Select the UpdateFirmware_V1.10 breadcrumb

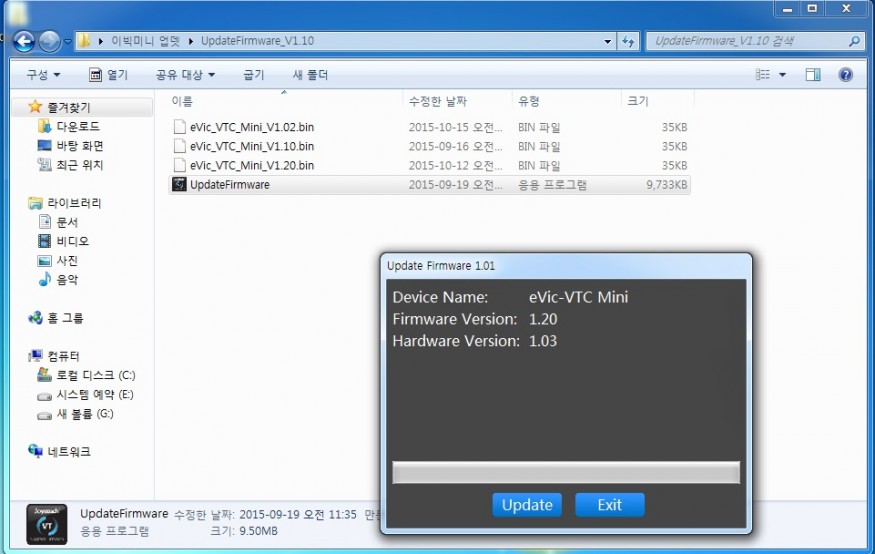tap(257, 41)
